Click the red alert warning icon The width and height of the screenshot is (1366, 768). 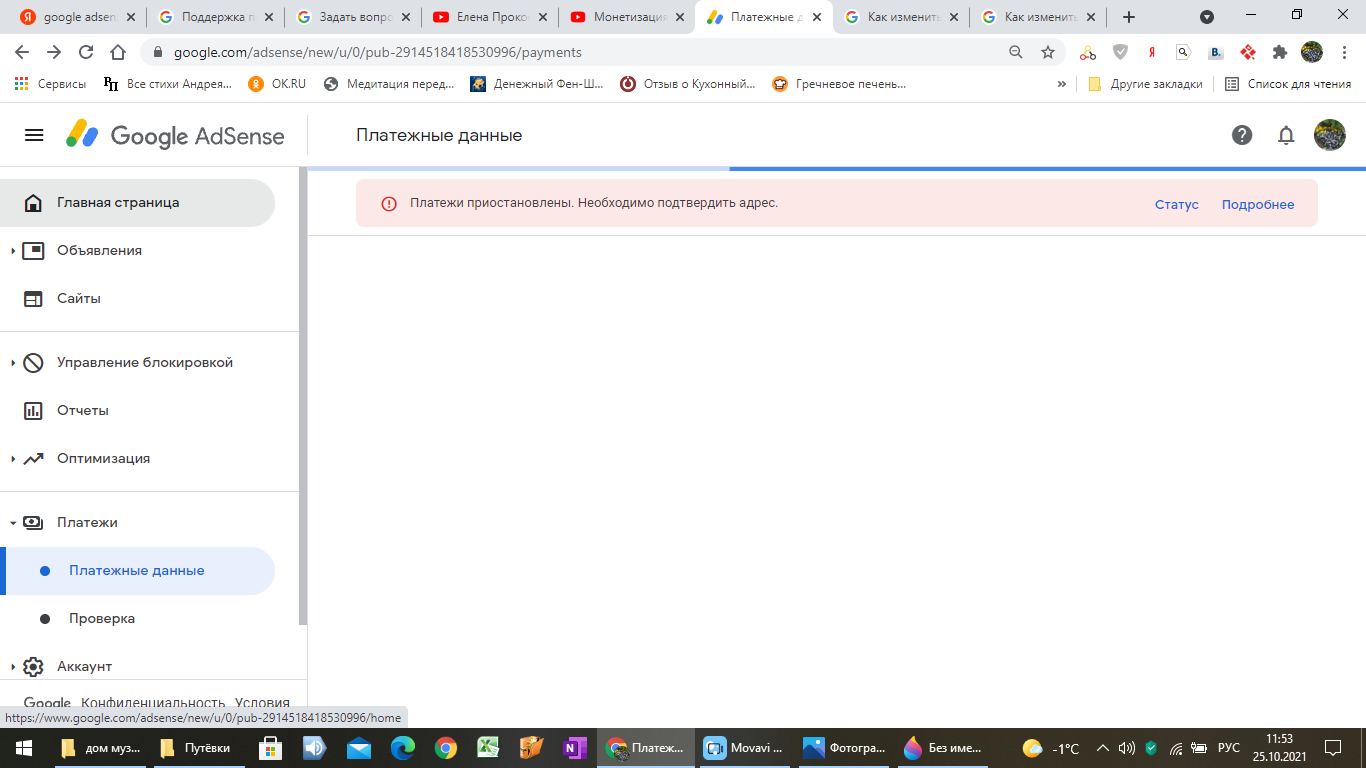point(389,204)
